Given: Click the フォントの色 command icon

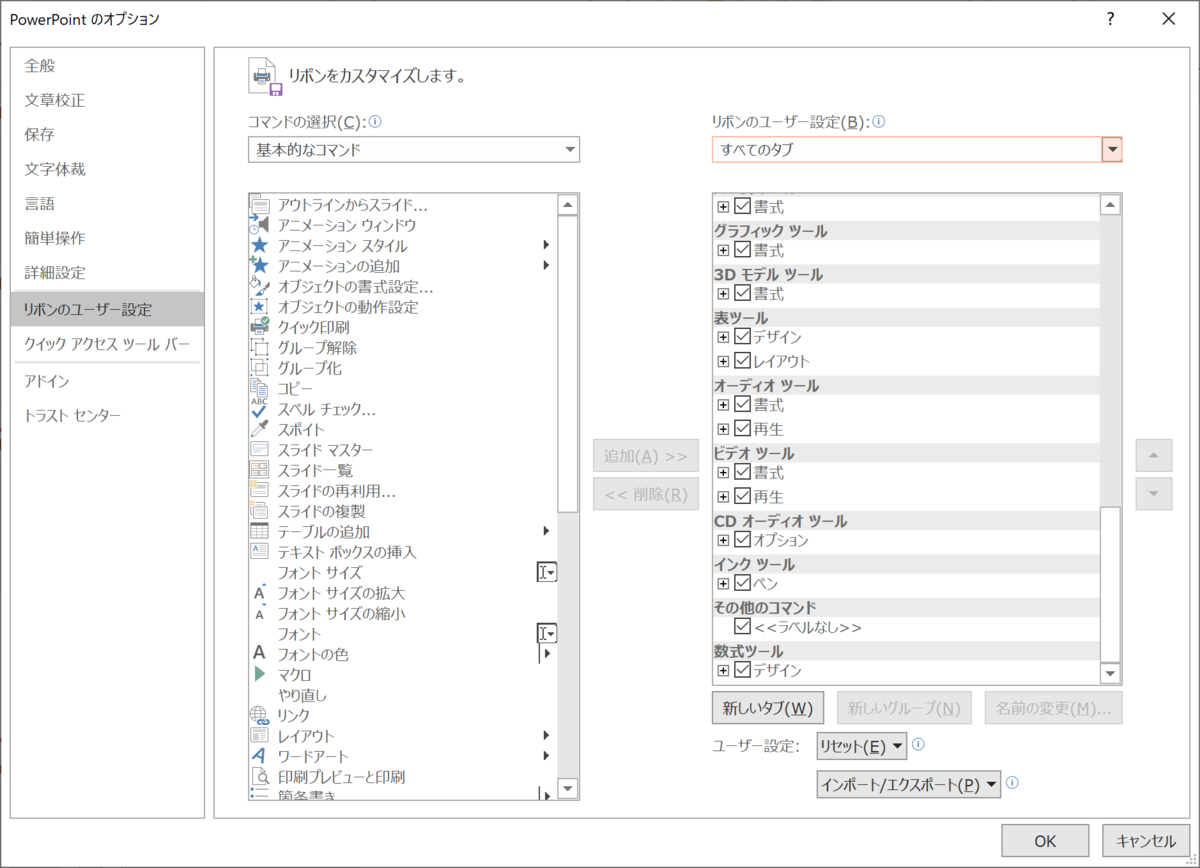Looking at the screenshot, I should point(259,654).
